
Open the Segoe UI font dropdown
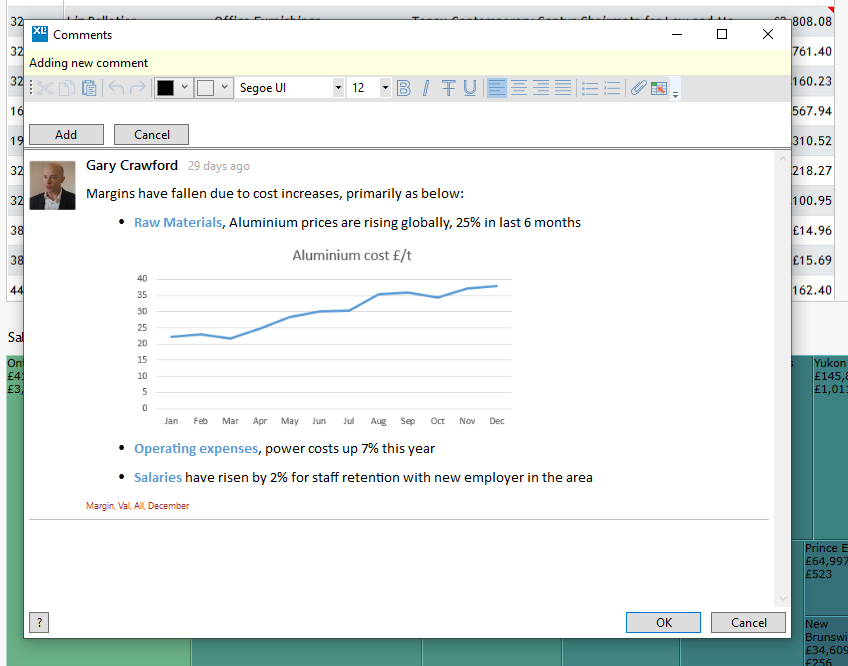tap(338, 88)
